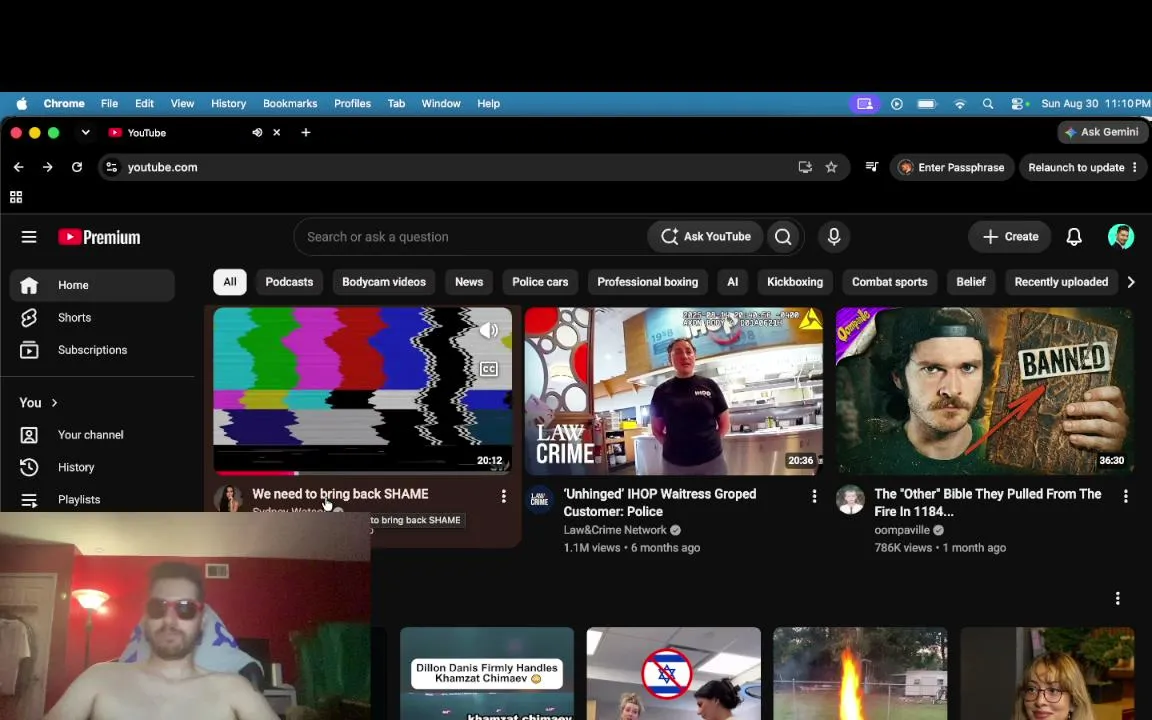The height and width of the screenshot is (720, 1152).
Task: Open the BANNED Bible video thumbnail
Action: (x=984, y=391)
